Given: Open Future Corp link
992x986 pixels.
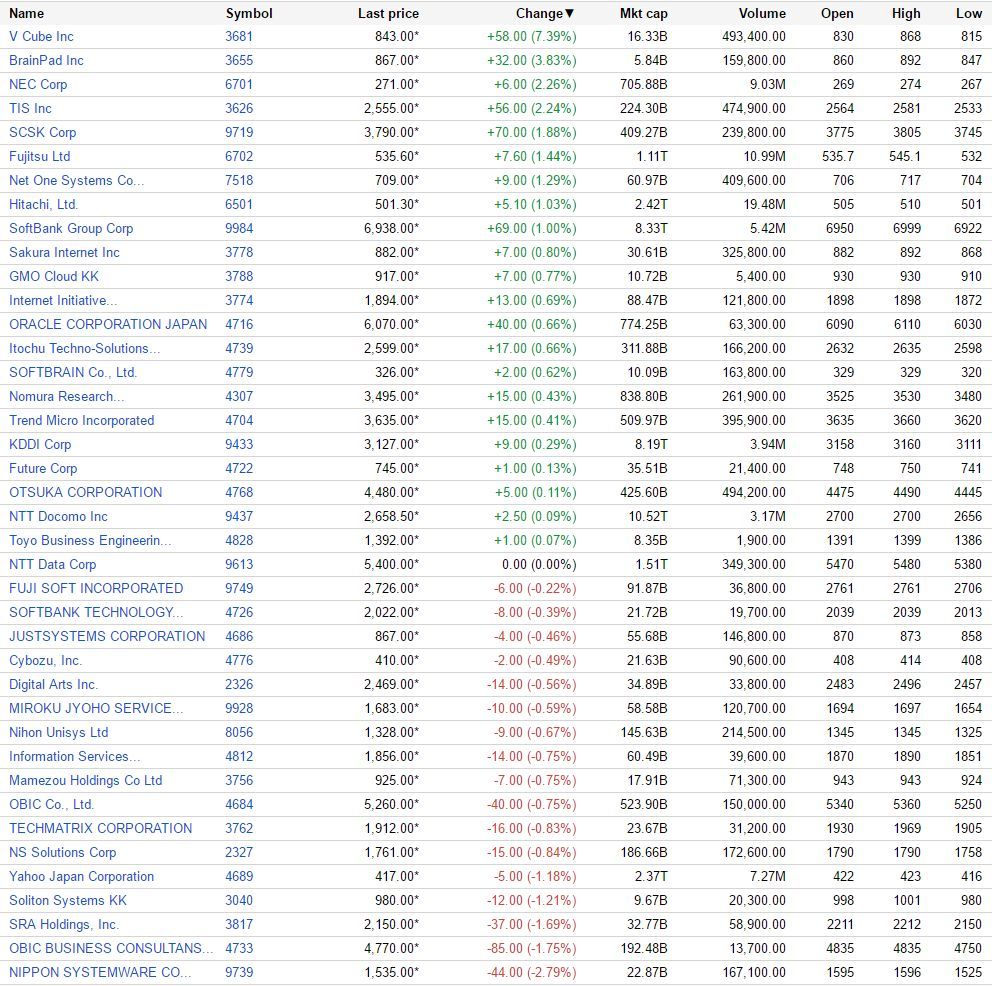Looking at the screenshot, I should coord(43,469).
